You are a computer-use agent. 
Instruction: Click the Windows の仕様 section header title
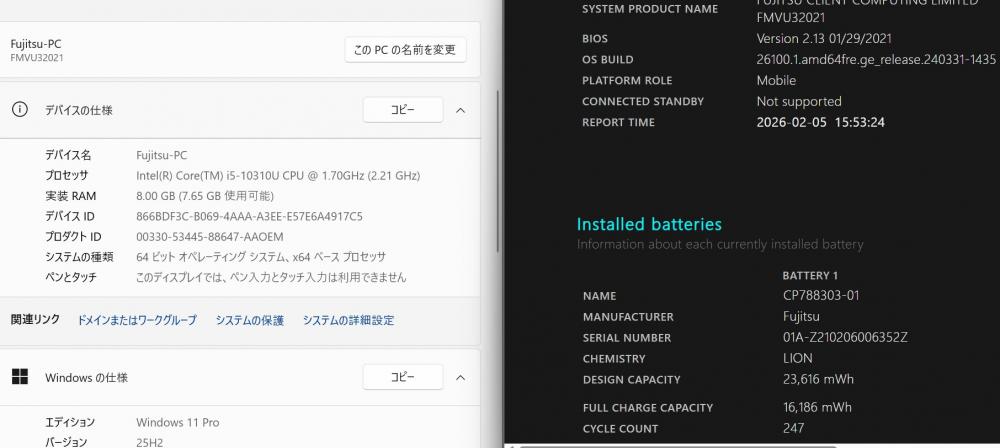86,377
